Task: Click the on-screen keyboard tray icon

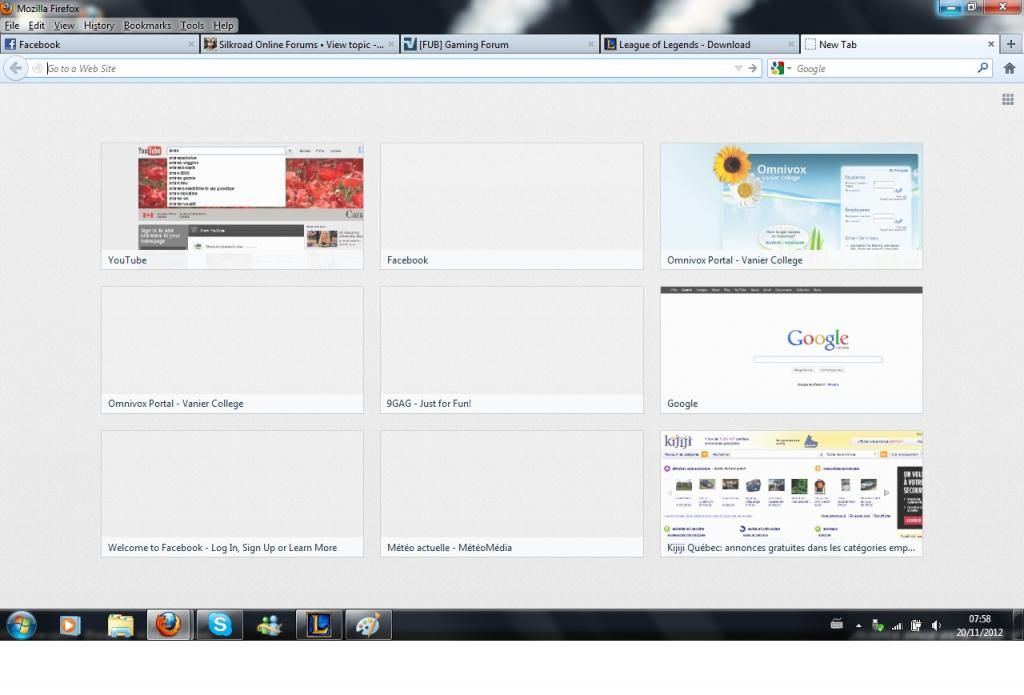Action: [x=837, y=624]
